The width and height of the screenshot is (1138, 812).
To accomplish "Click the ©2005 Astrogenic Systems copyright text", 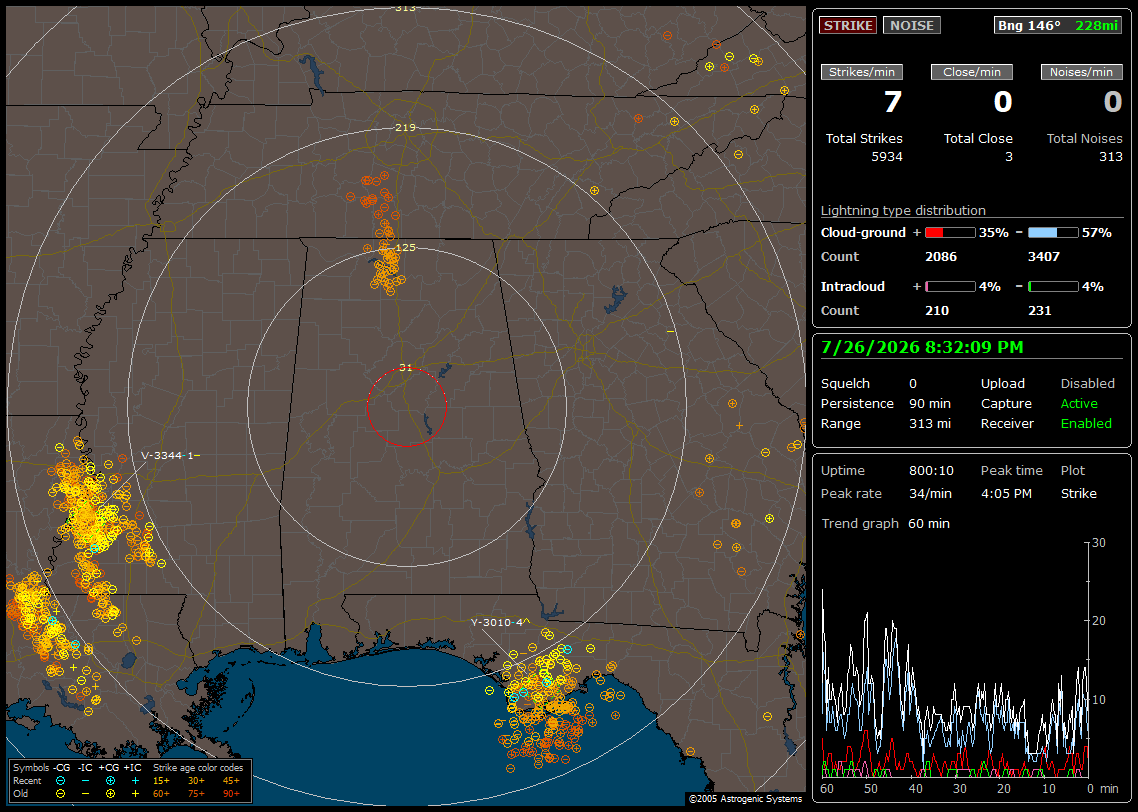I will pyautogui.click(x=745, y=799).
